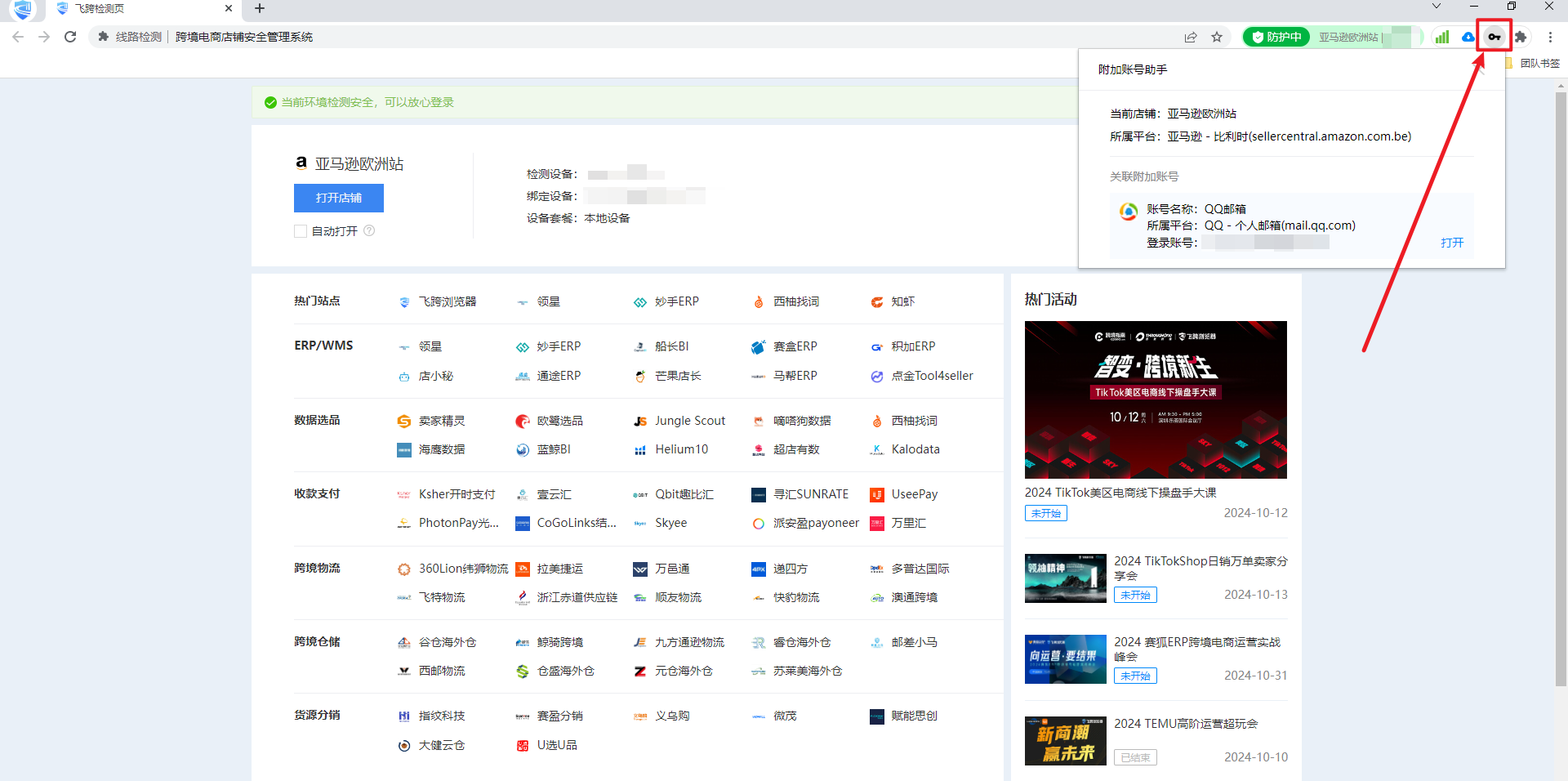
Task: Open the Jungle Scout link
Action: tap(689, 421)
